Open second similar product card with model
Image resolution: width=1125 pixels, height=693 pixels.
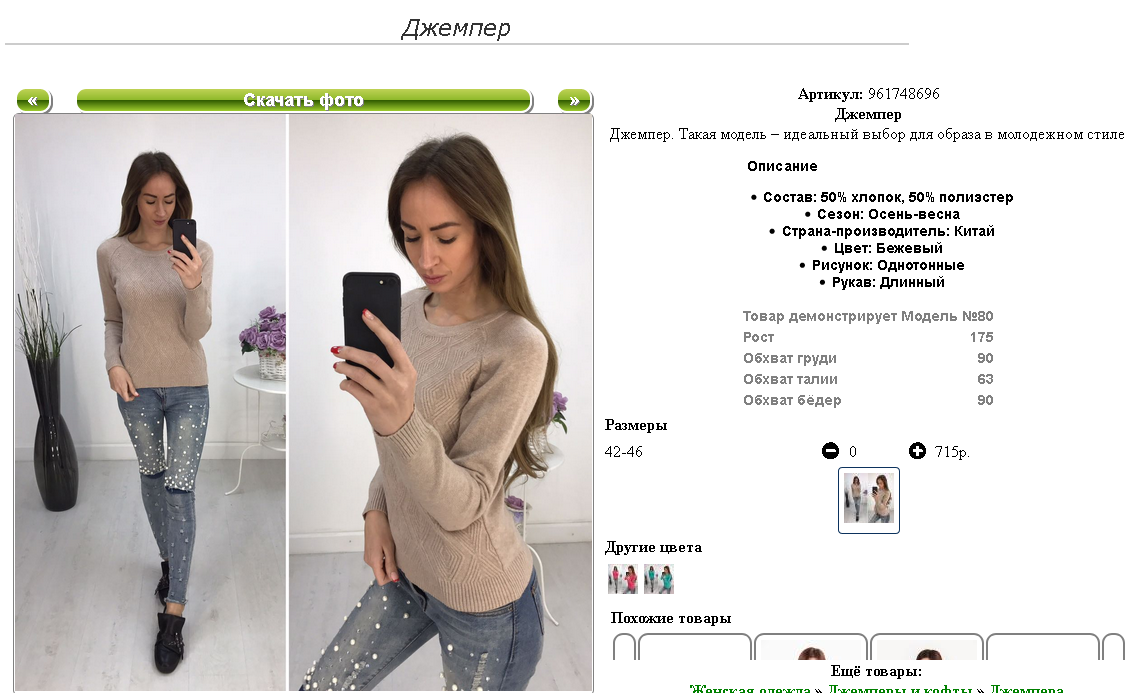click(x=811, y=646)
